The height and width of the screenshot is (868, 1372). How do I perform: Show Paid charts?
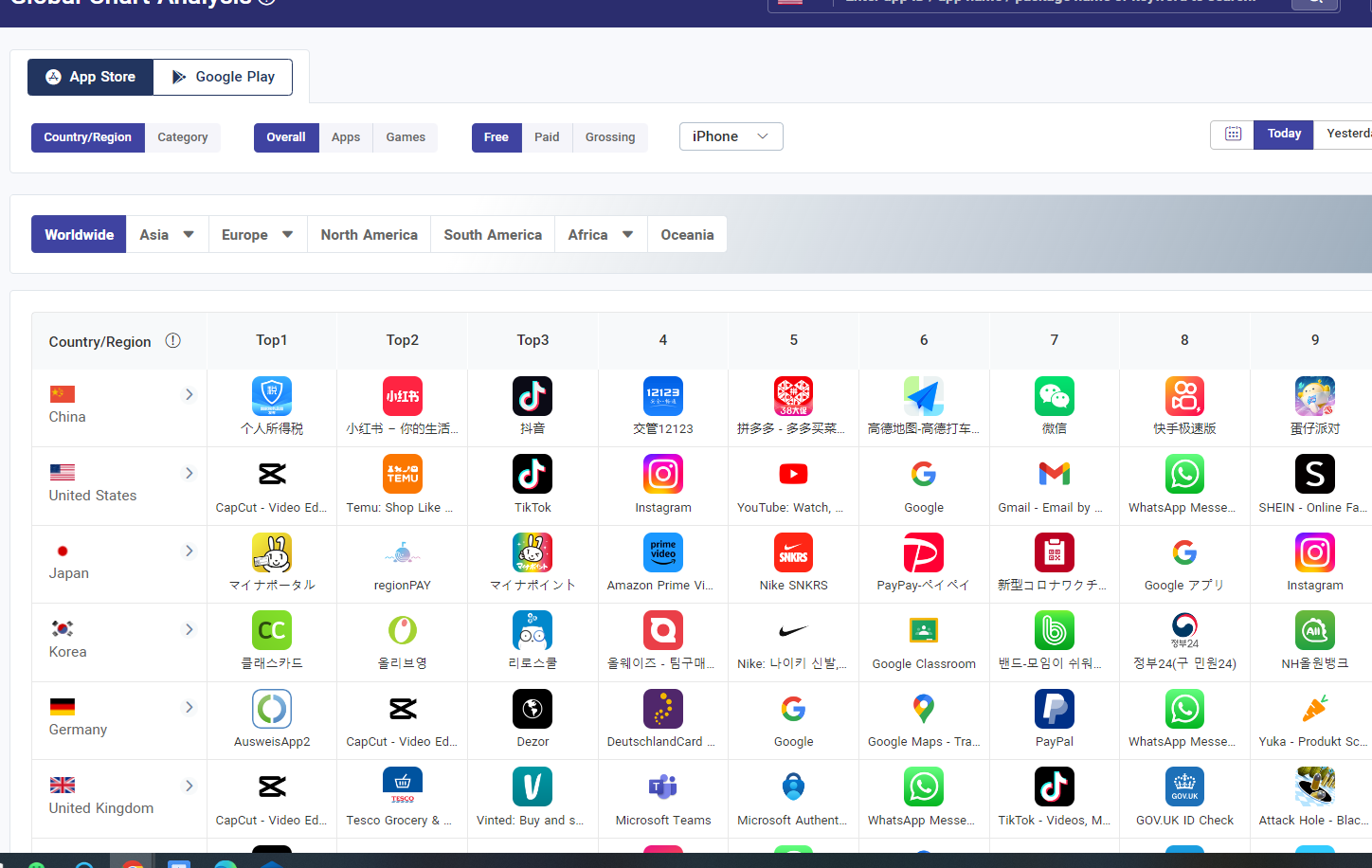tap(547, 137)
